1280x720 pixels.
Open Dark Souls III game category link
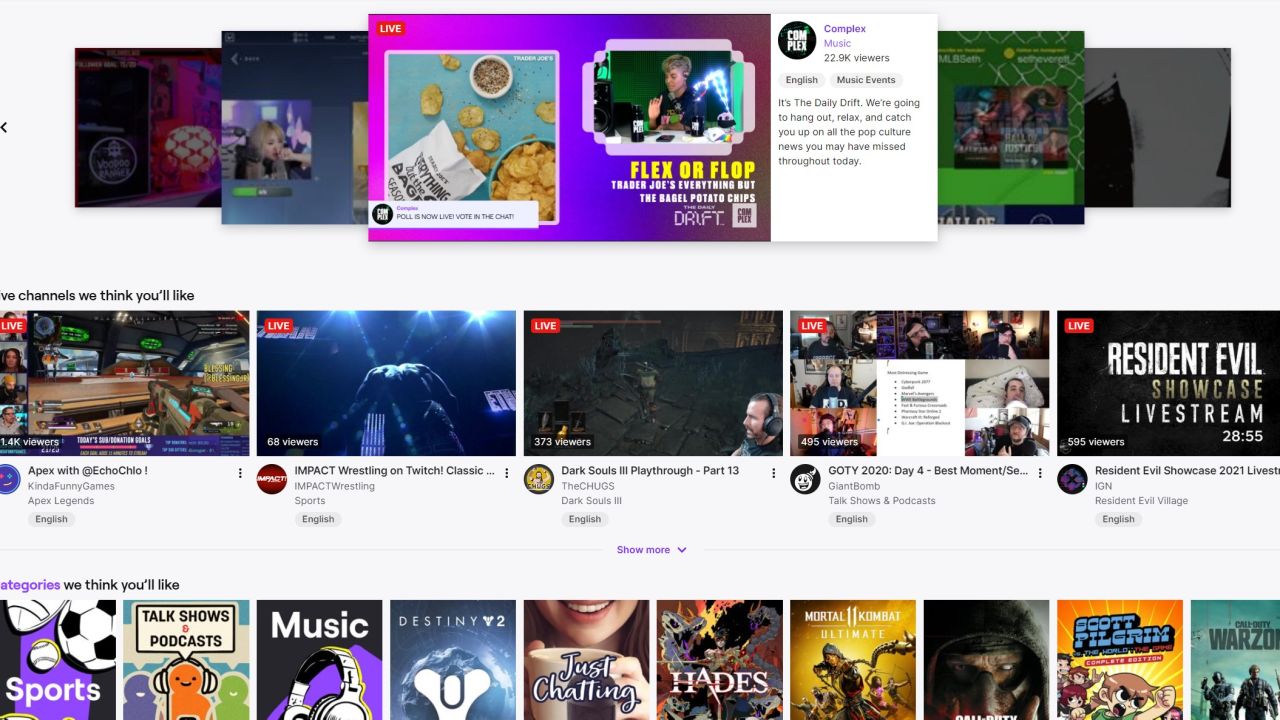(x=591, y=501)
